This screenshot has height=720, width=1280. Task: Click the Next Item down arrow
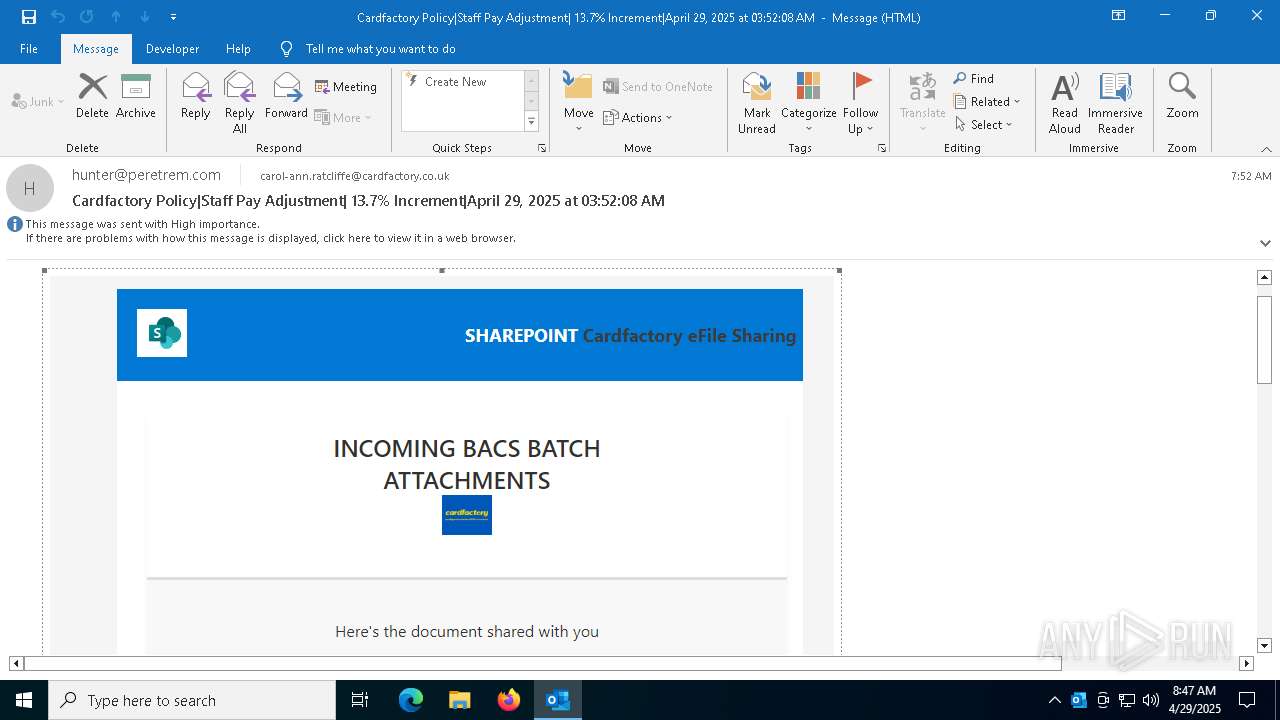pos(145,17)
